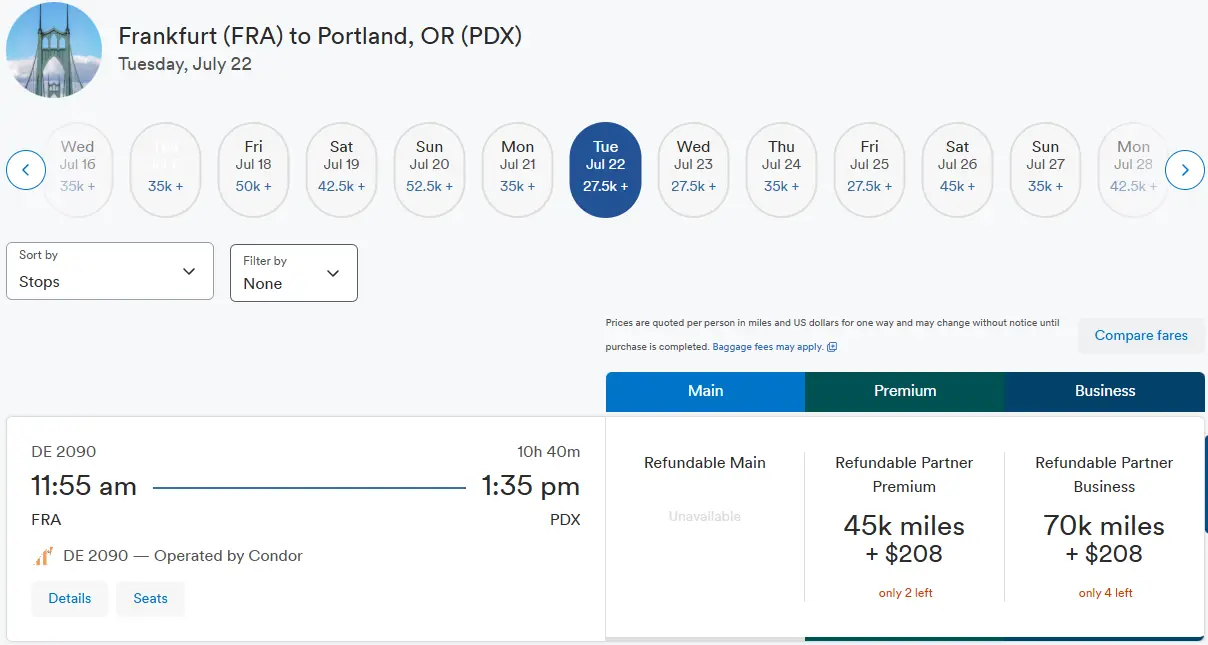Click the Condor airline logo icon
This screenshot has height=645, width=1208.
pos(43,555)
